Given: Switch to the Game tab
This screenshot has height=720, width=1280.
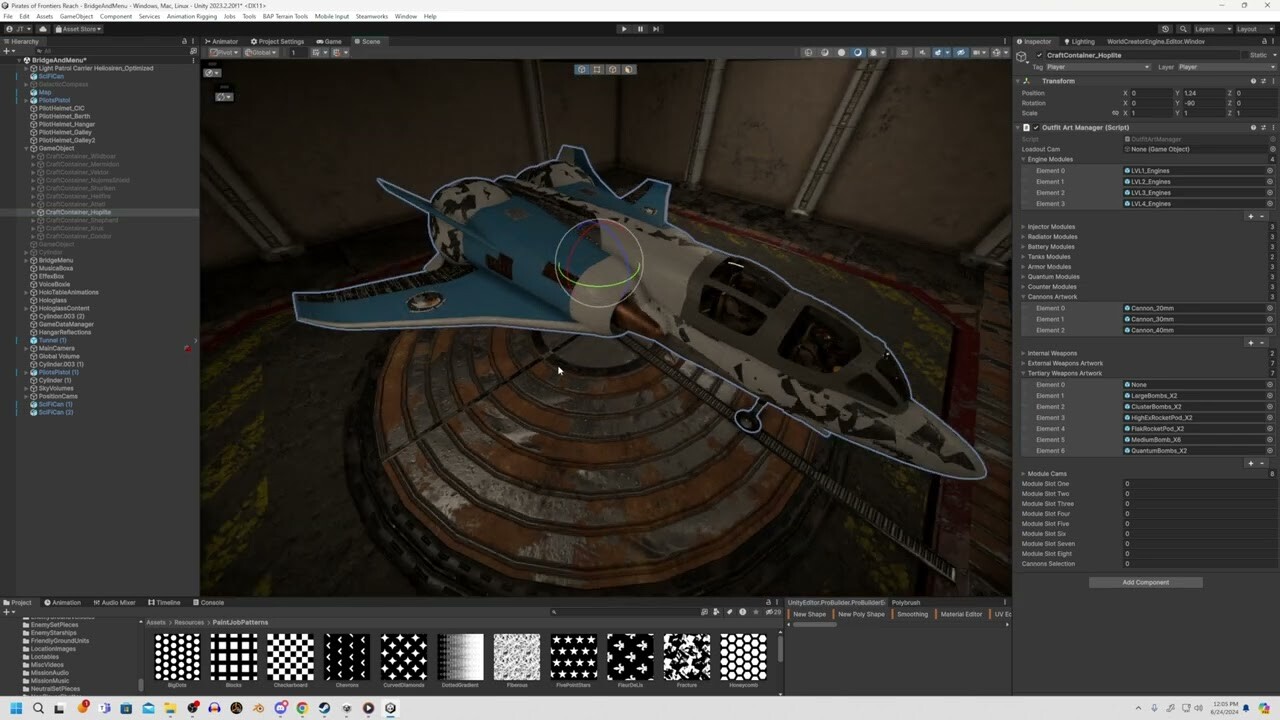Looking at the screenshot, I should coord(332,41).
